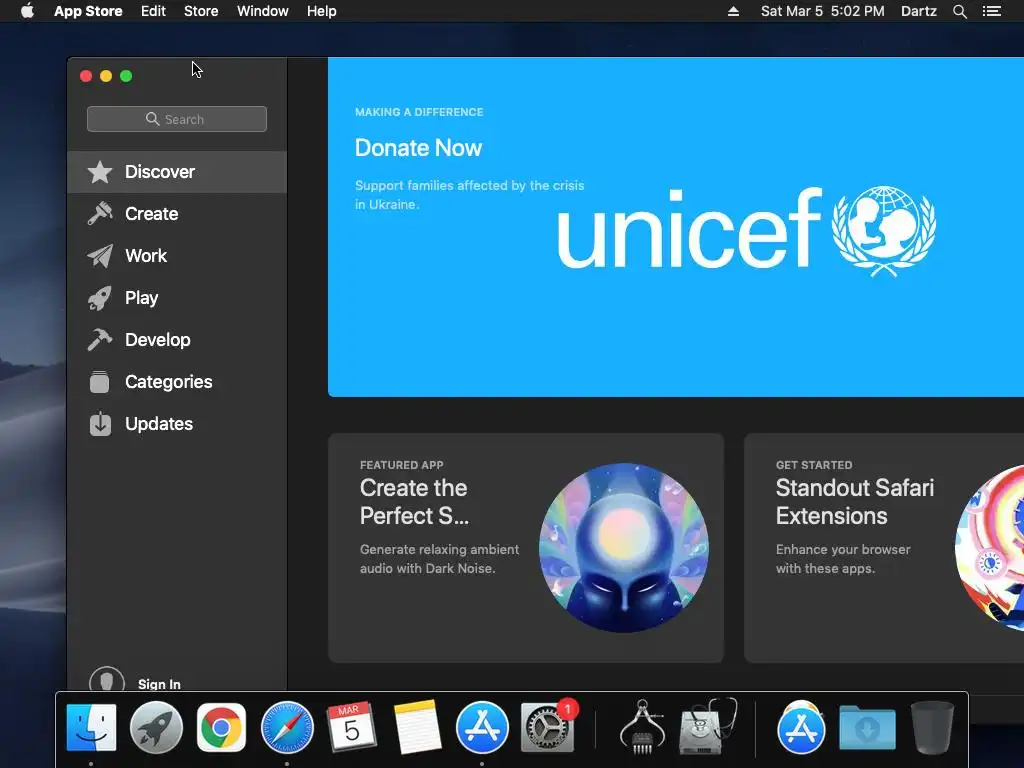The height and width of the screenshot is (768, 1024).
Task: Open System Information chip icon in Dock
Action: [x=642, y=728]
